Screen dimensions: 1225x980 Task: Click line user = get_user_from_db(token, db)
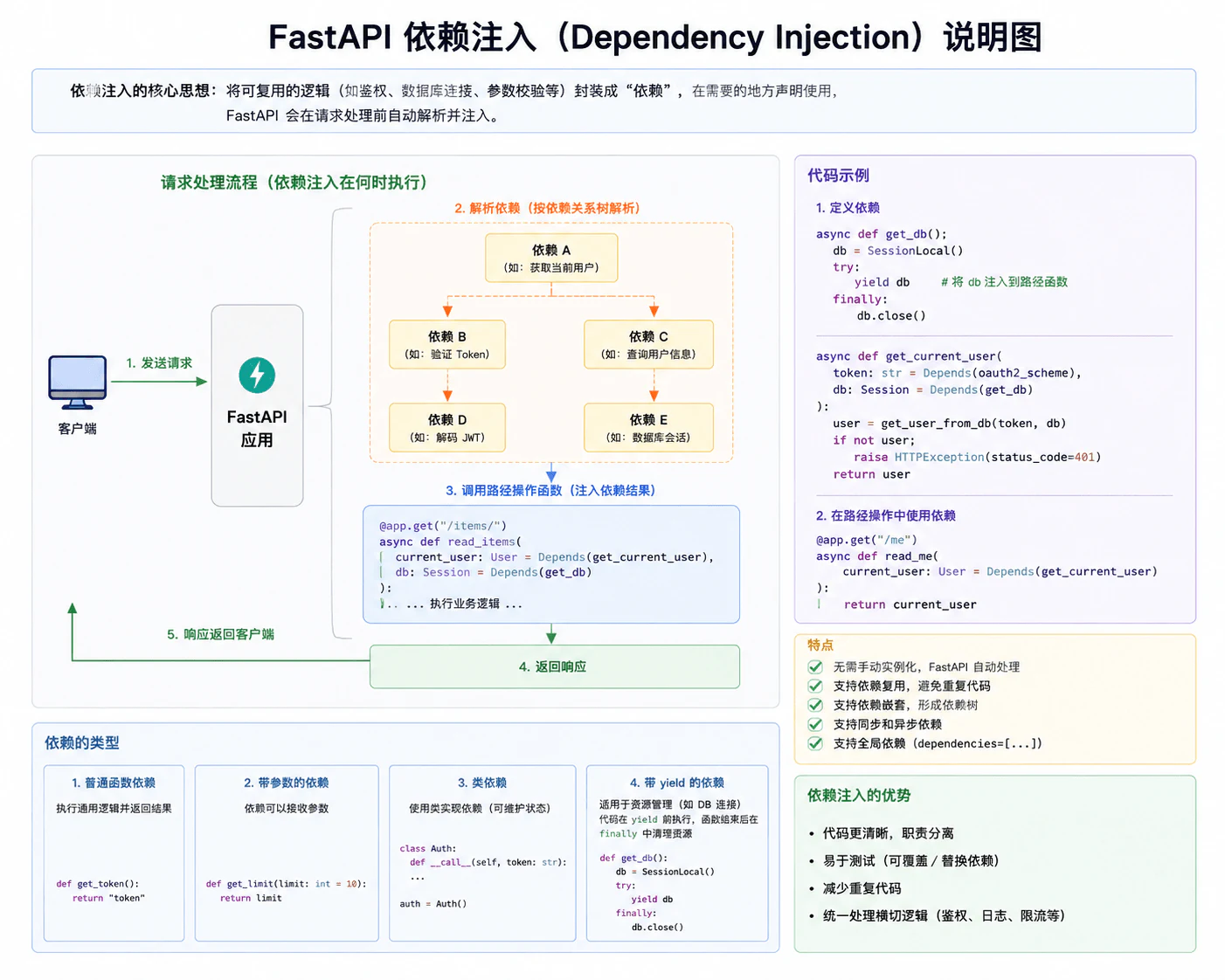click(950, 424)
